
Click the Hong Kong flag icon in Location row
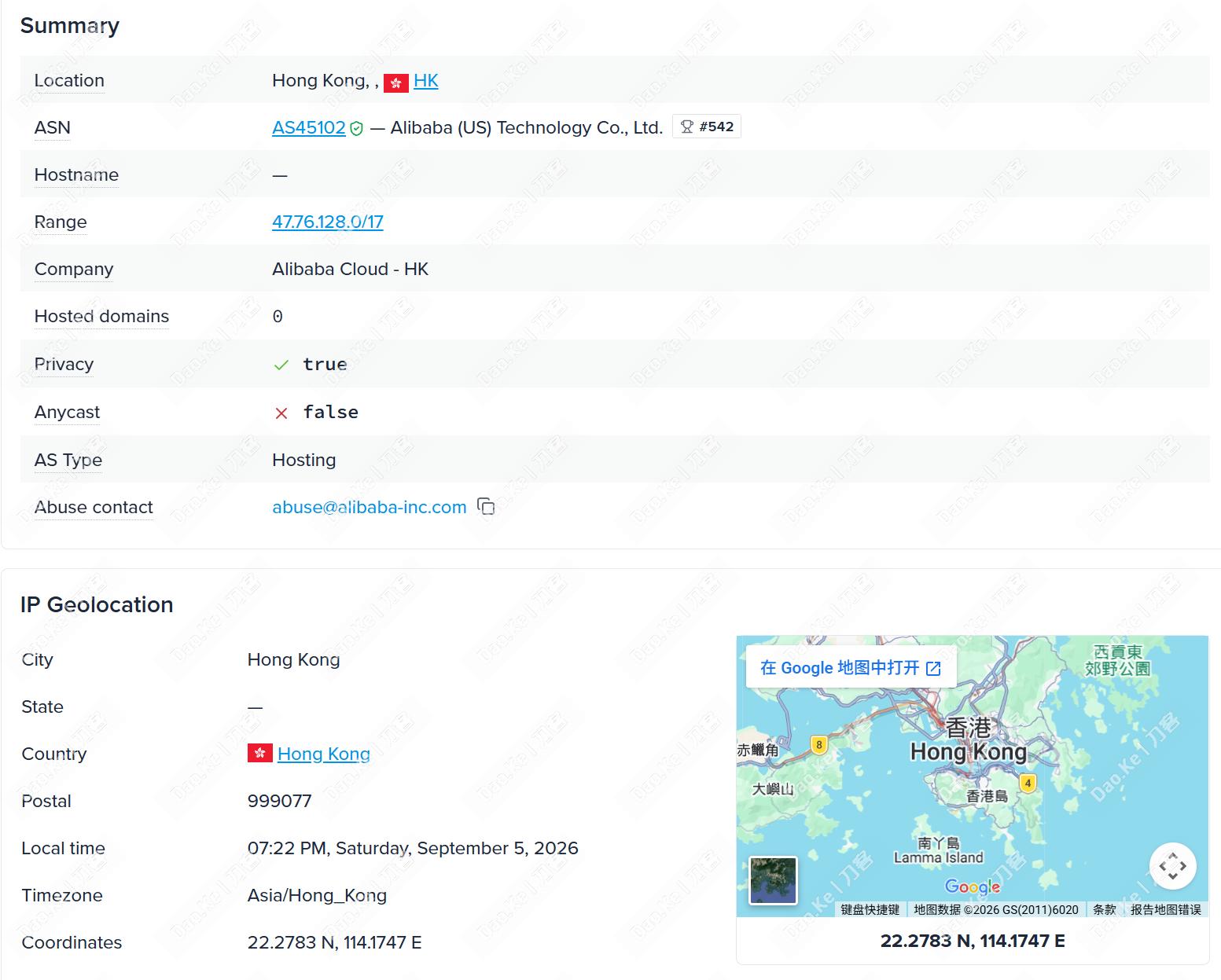click(396, 82)
